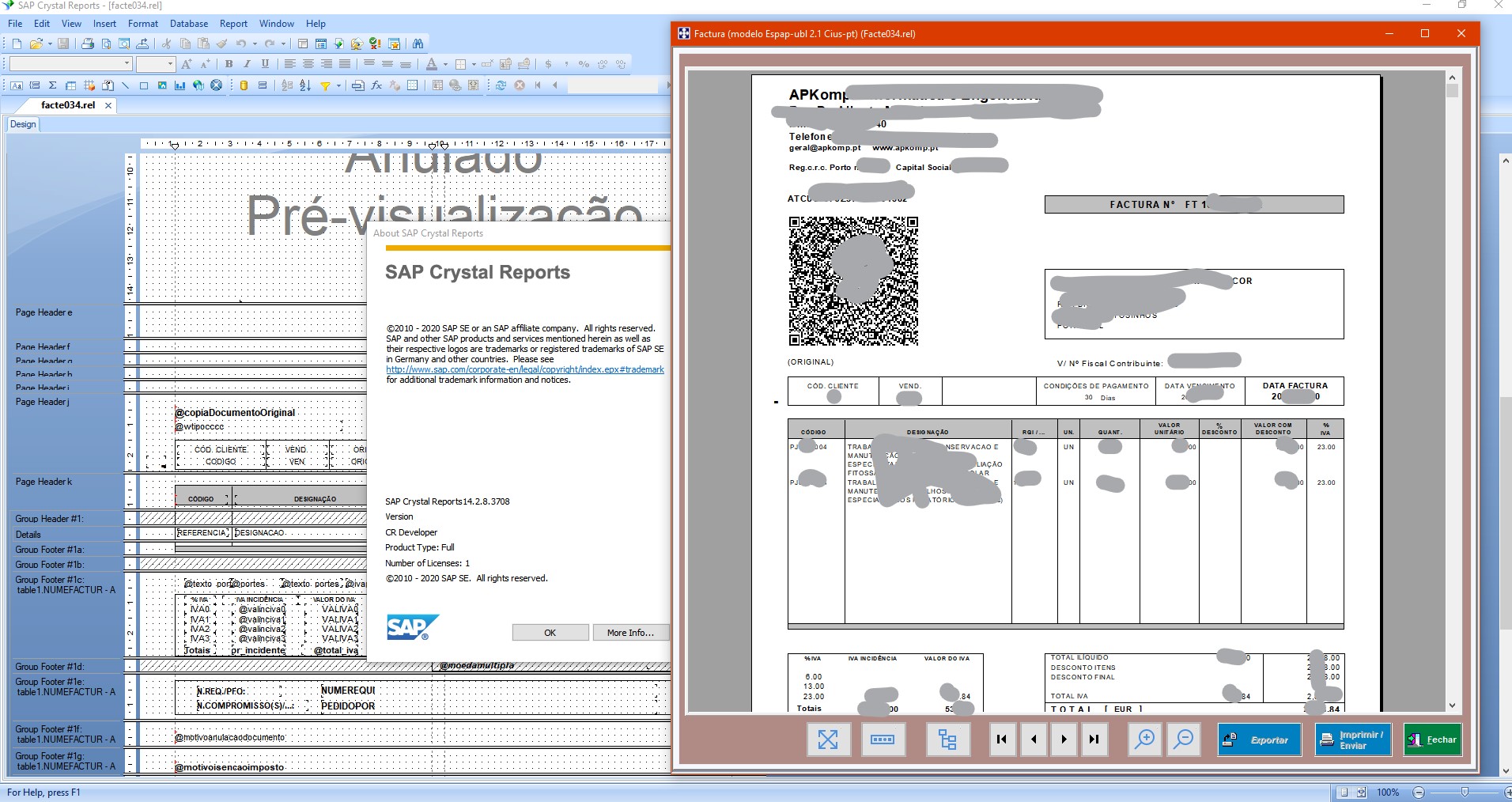Screen dimensions: 1512x802
Task: Open the SAP trademark copyright link
Action: (x=524, y=369)
